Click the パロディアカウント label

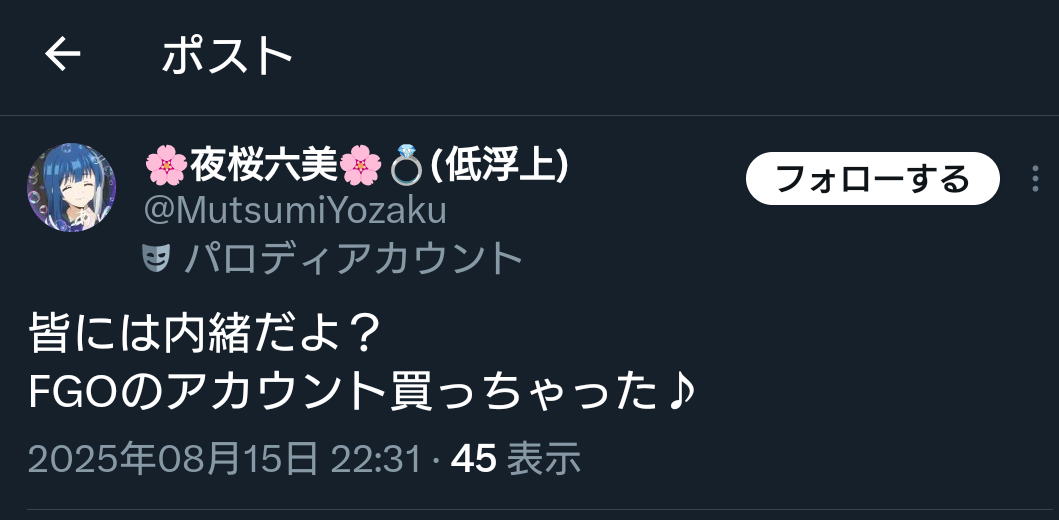353,258
